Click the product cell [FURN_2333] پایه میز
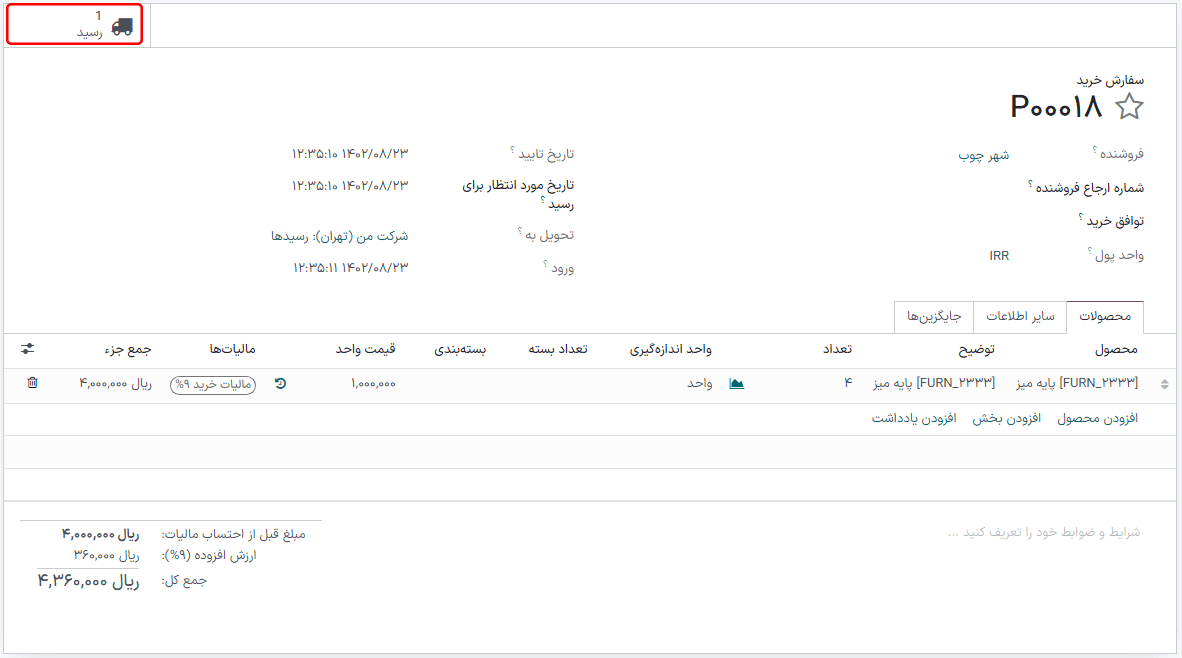1182x658 pixels. [1076, 384]
